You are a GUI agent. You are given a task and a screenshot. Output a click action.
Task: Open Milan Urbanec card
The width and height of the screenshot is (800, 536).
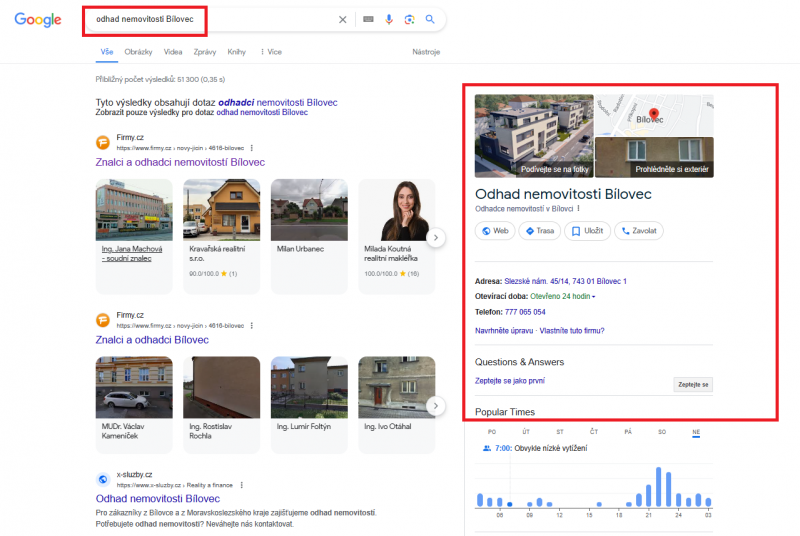click(x=309, y=236)
